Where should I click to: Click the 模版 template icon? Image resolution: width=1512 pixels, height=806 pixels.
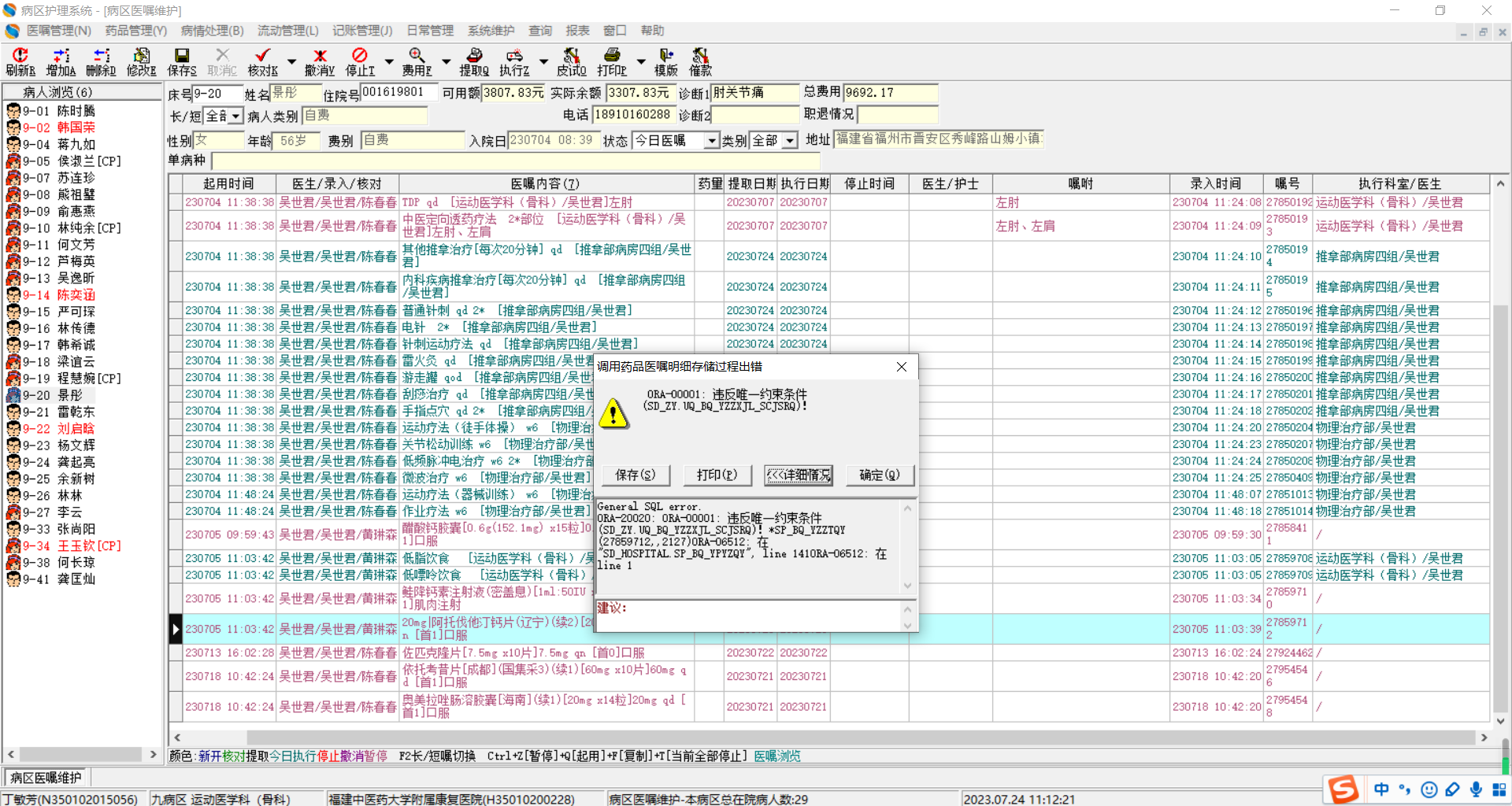coord(666,61)
